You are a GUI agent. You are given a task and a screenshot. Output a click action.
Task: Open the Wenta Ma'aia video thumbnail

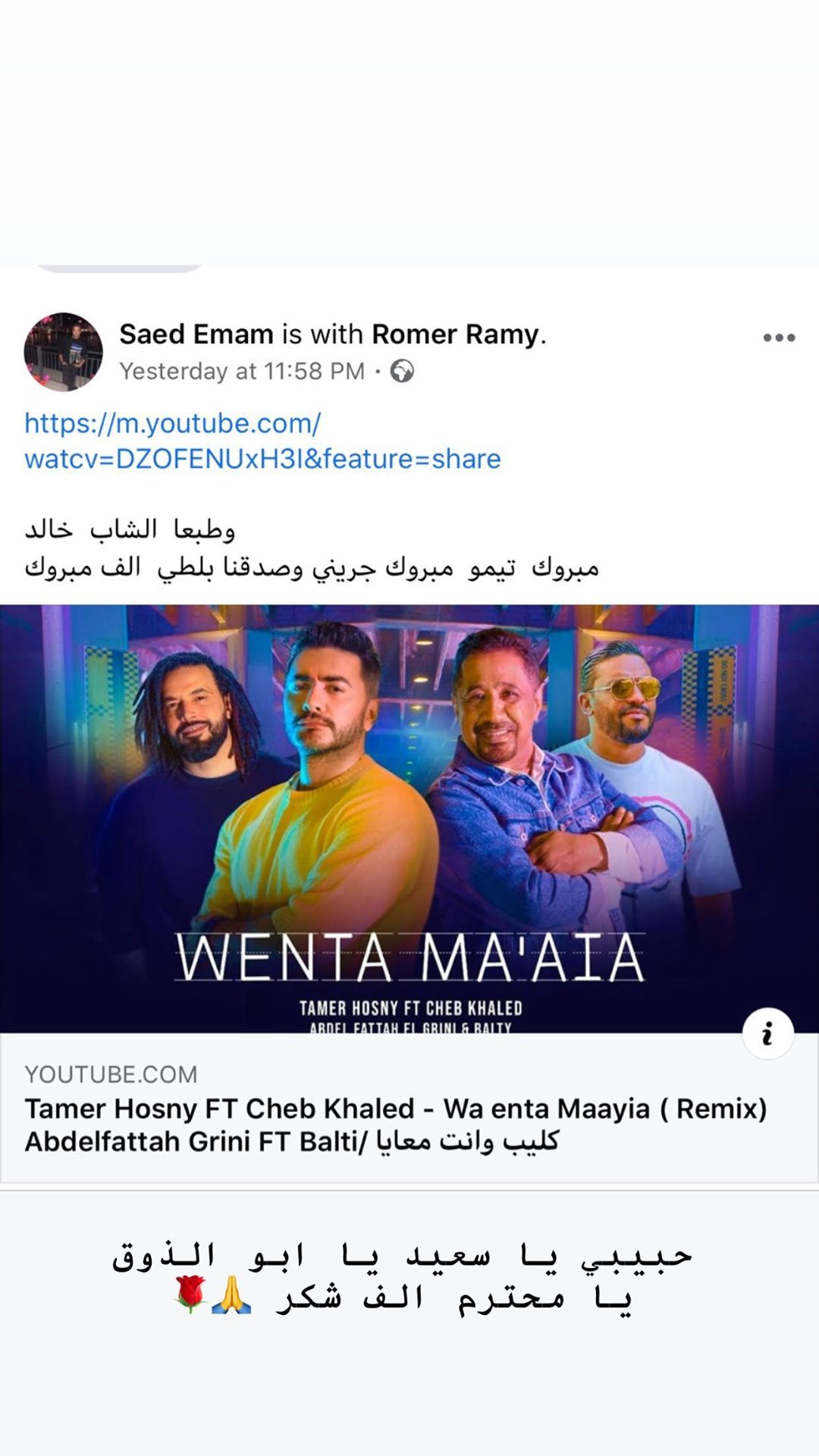[x=409, y=818]
